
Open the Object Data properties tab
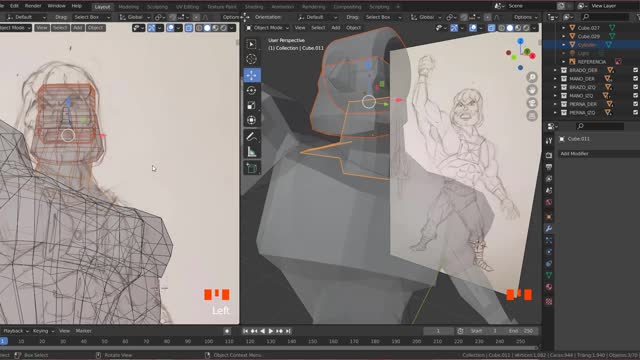coord(549,275)
